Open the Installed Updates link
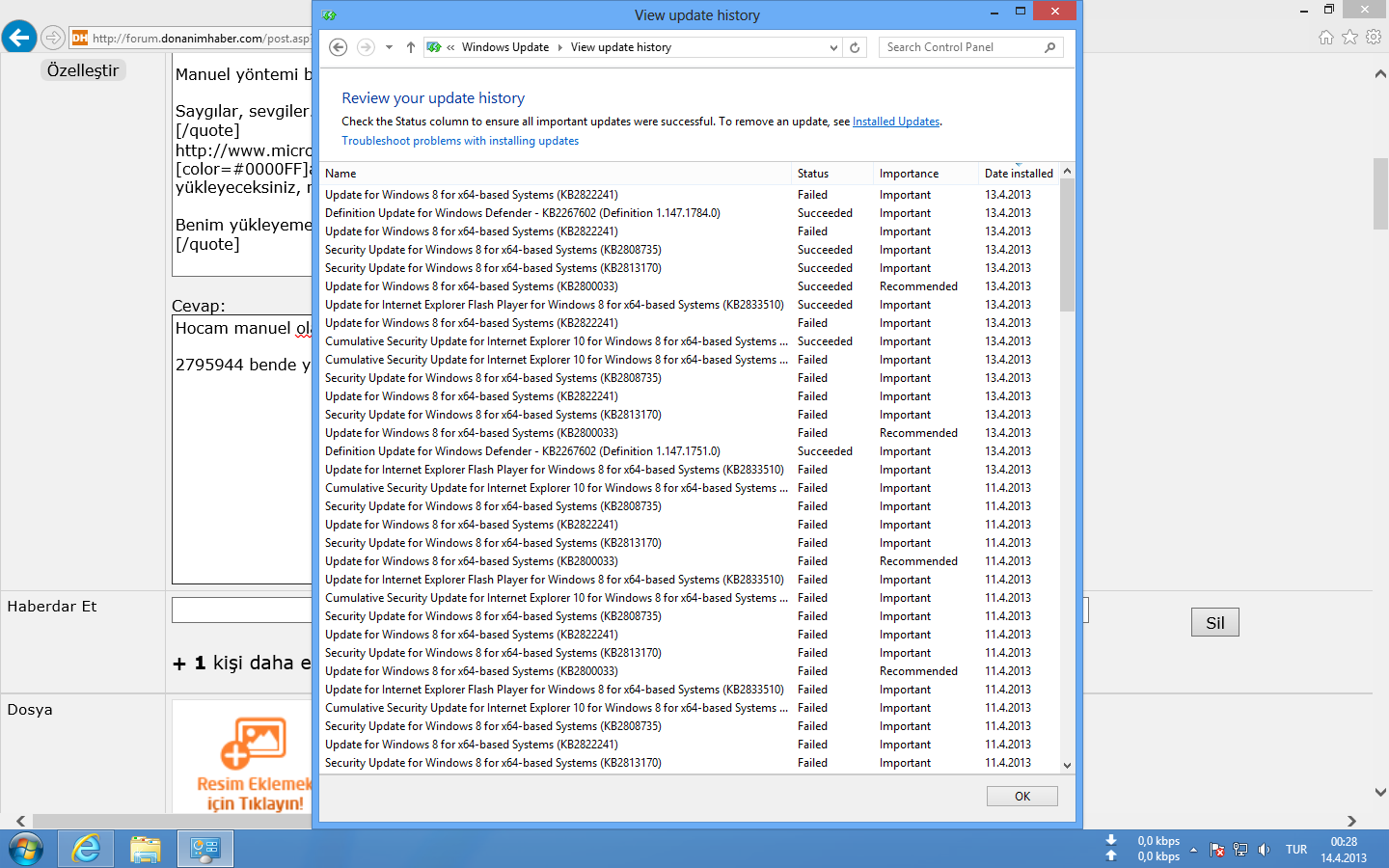The height and width of the screenshot is (868, 1389). (896, 122)
